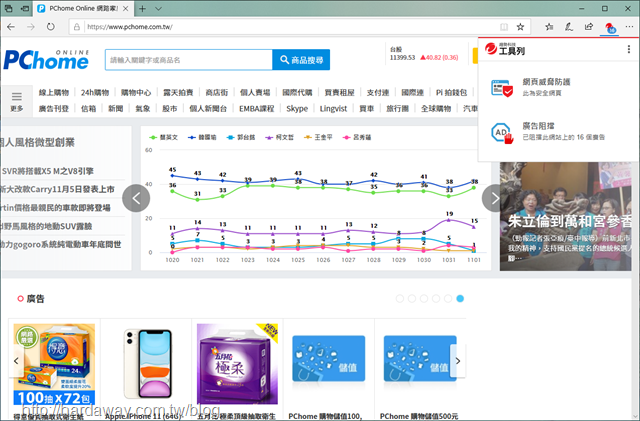640x421 pixels.
Task: Add page to favorites with star icon
Action: pos(520,27)
